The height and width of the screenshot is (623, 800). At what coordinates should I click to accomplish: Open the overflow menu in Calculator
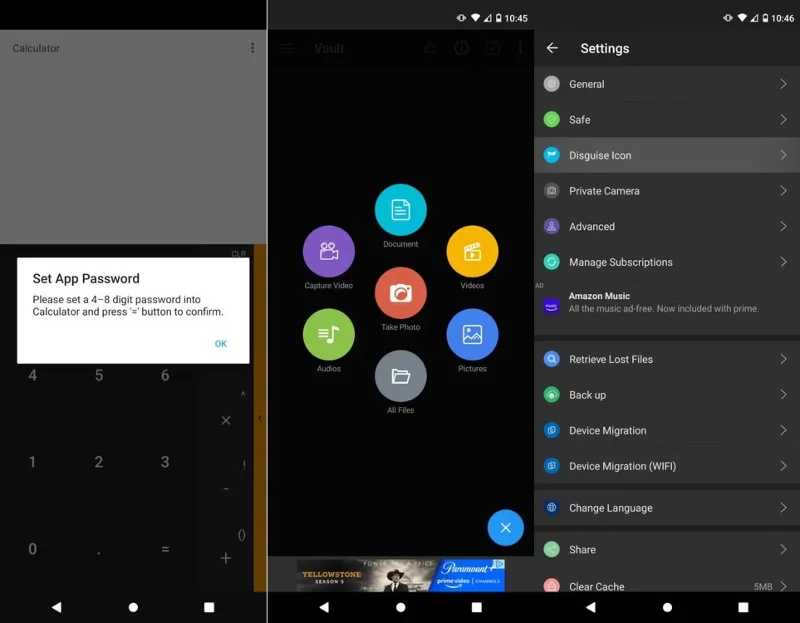coord(252,48)
